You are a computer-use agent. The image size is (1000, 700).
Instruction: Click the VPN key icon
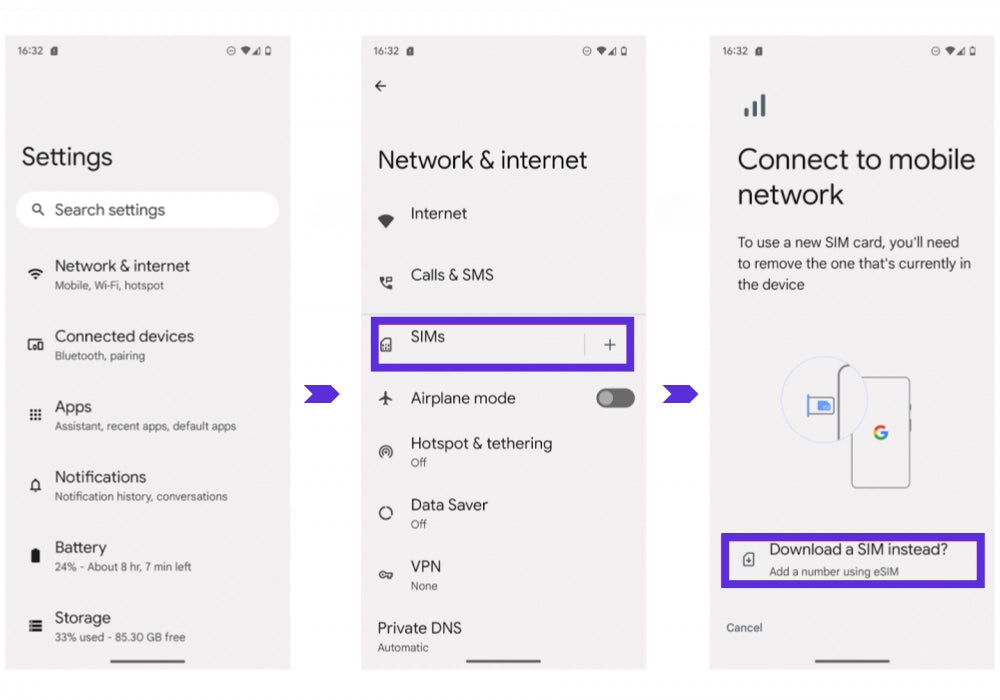pos(386,575)
